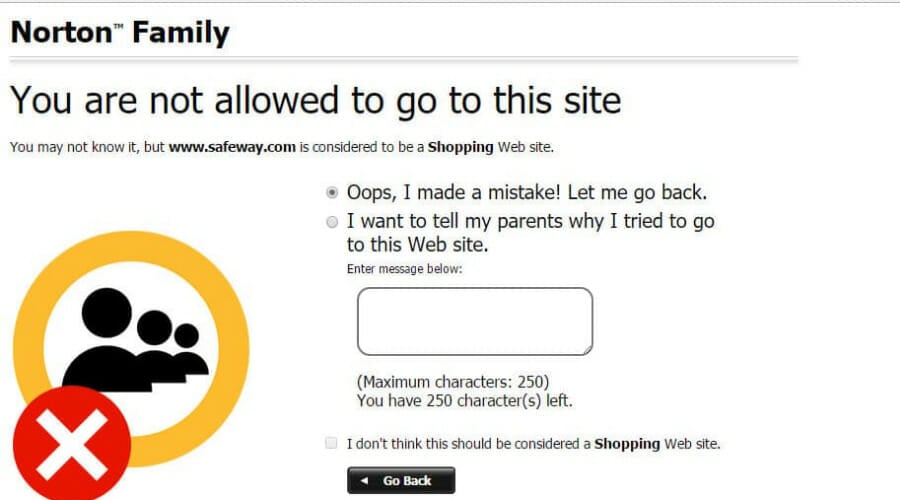Viewport: 900px width, 500px height.
Task: Click the bold Shopping word beside checkbox
Action: tap(627, 444)
